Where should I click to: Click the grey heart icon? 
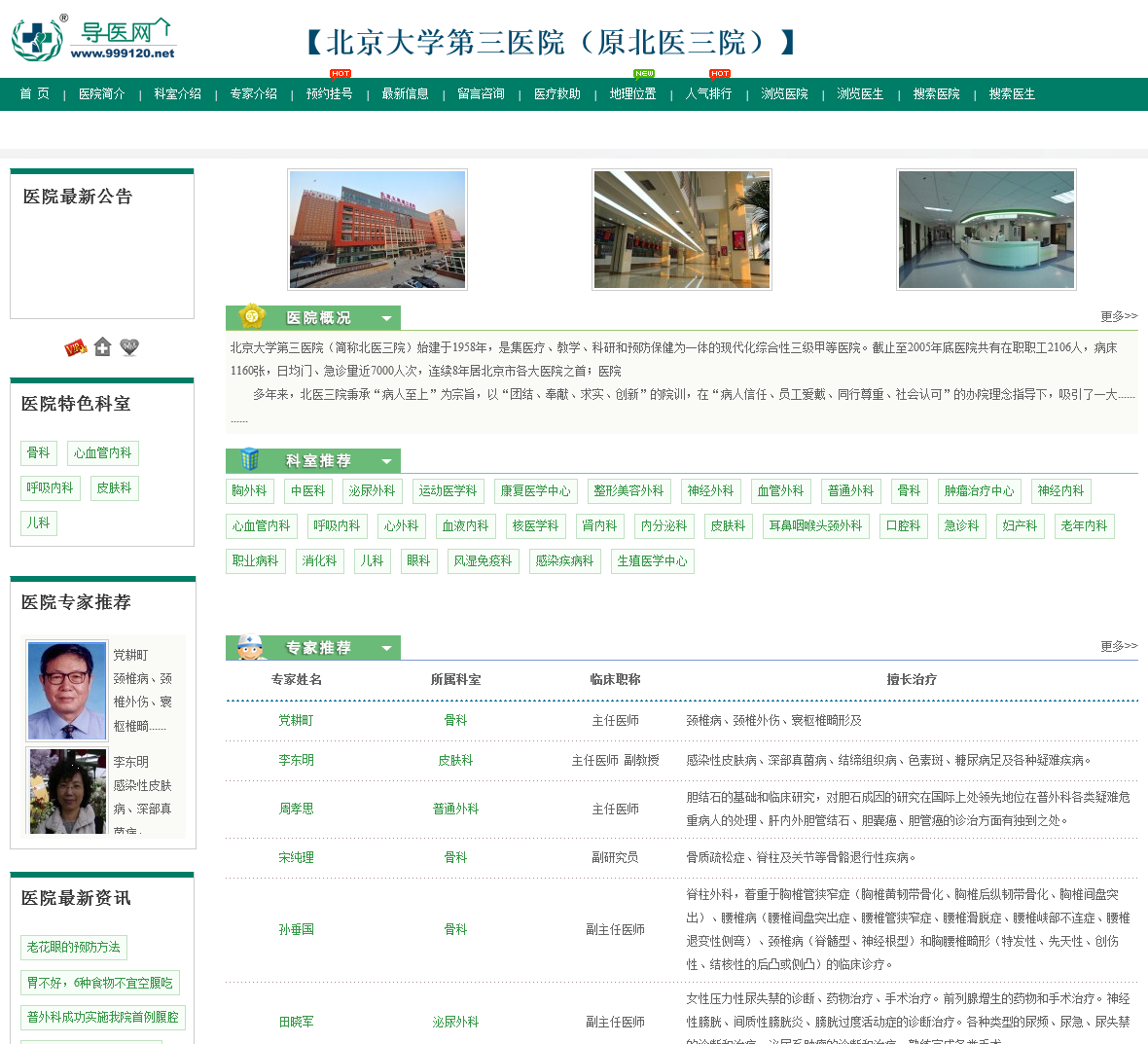pos(129,347)
